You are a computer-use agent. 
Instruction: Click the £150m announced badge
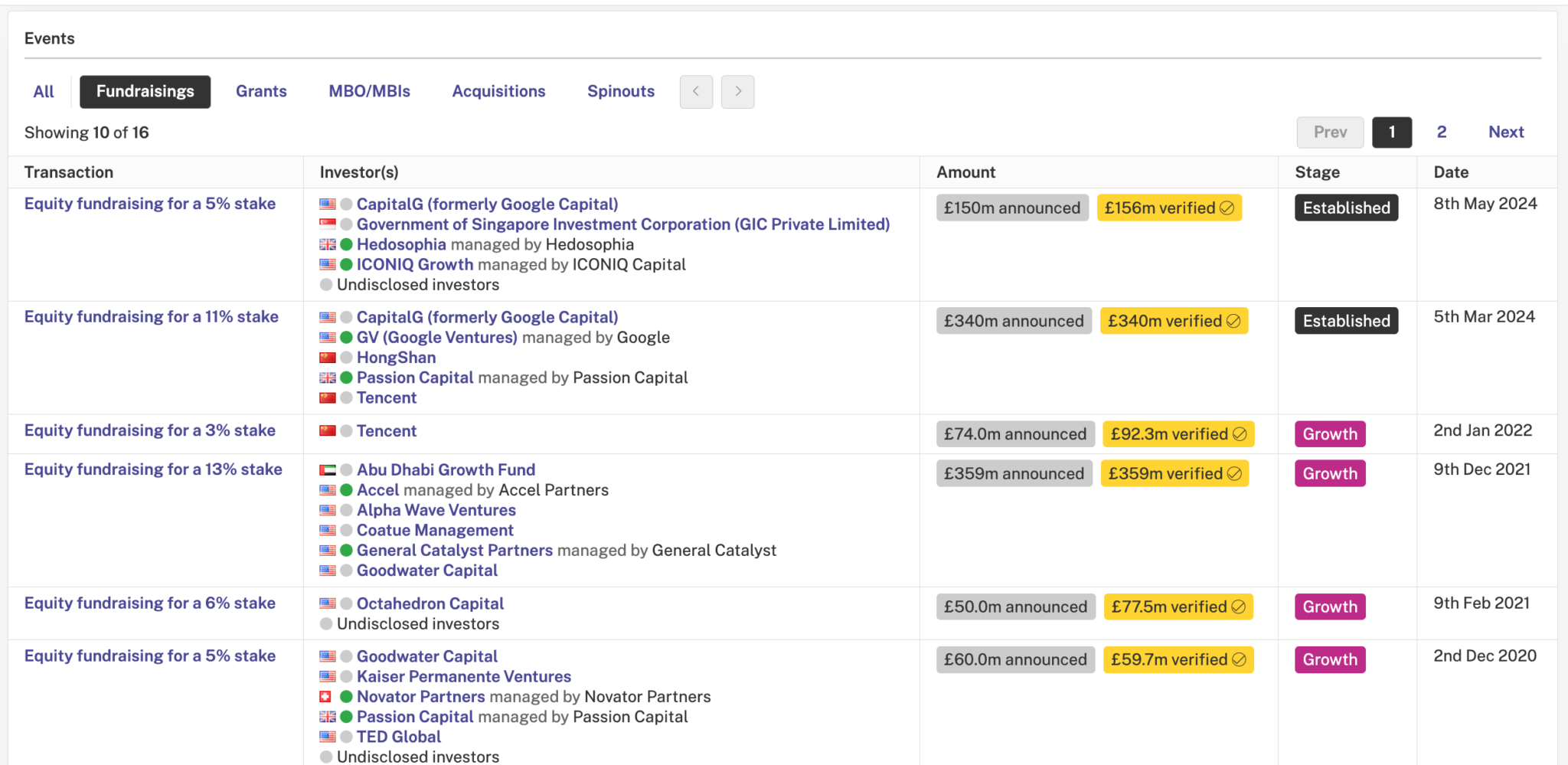tap(1012, 208)
